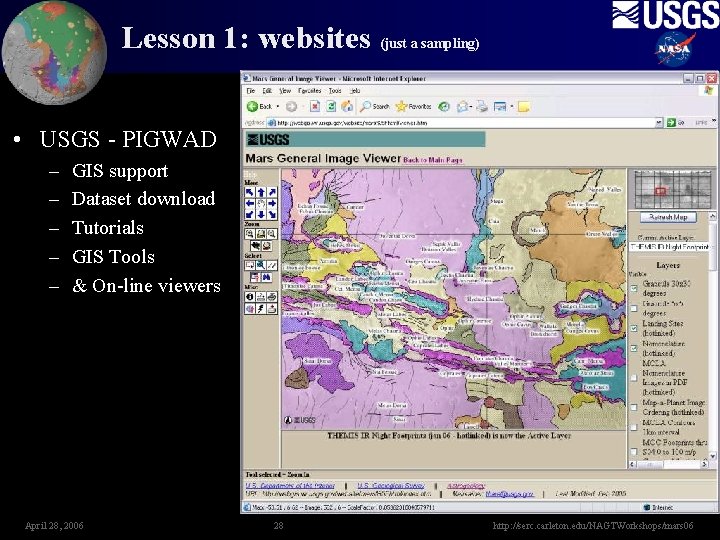Screen dimensions: 720x540
Task: Select the Zoom Out magnifier tool
Action: click(272, 234)
